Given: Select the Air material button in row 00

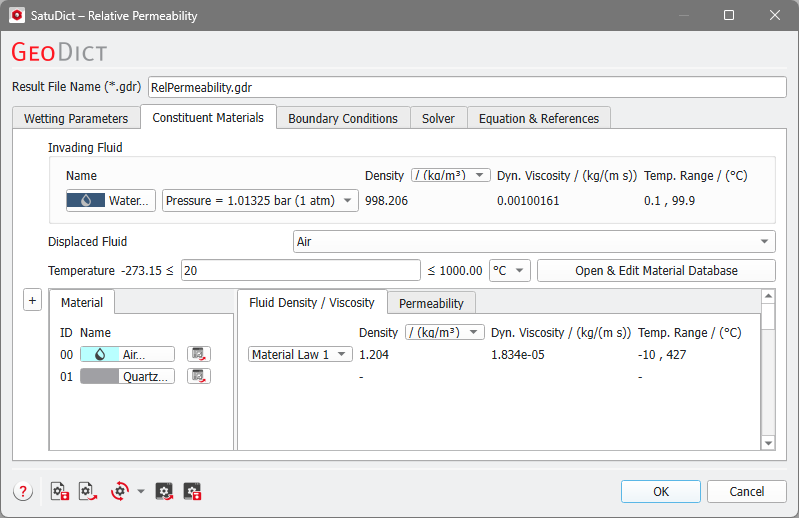Looking at the screenshot, I should [x=127, y=355].
